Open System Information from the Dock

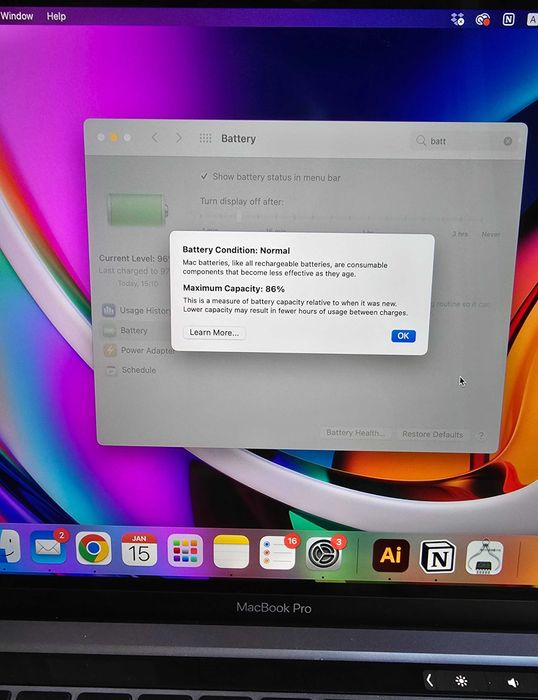[x=484, y=558]
